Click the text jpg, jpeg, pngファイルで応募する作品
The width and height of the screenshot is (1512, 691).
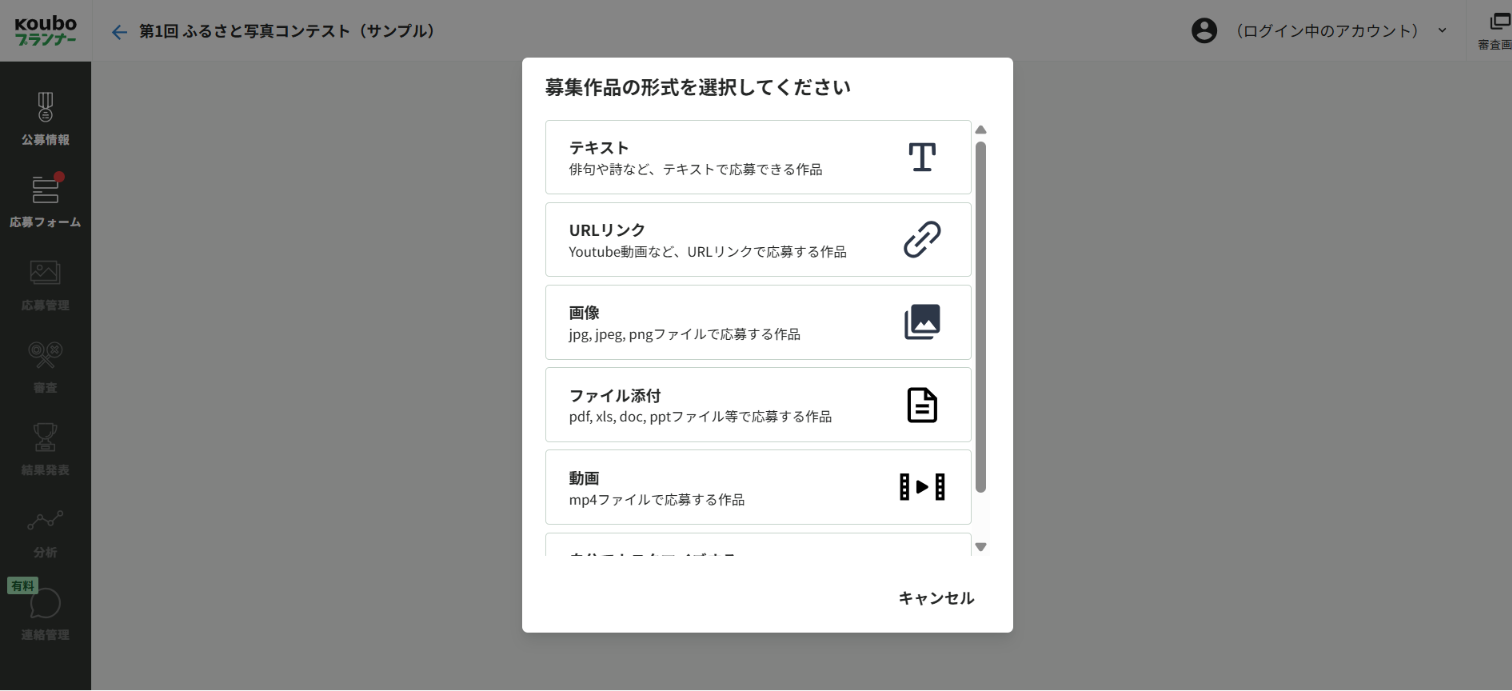pyautogui.click(x=685, y=335)
